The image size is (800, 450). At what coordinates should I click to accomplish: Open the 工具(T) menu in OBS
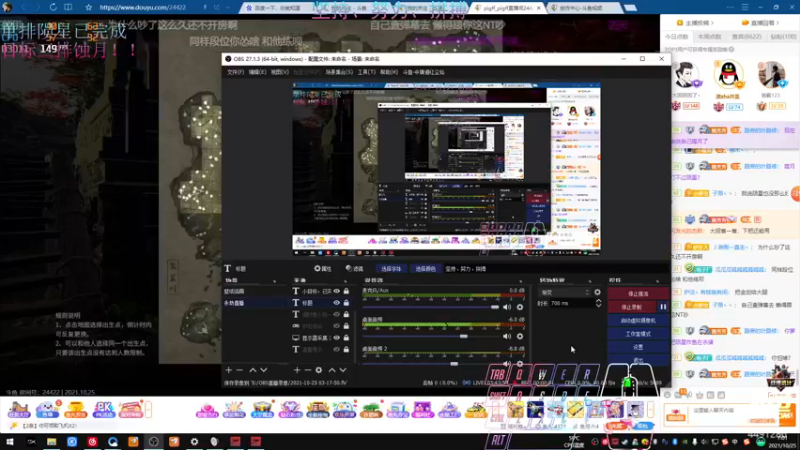[366, 72]
